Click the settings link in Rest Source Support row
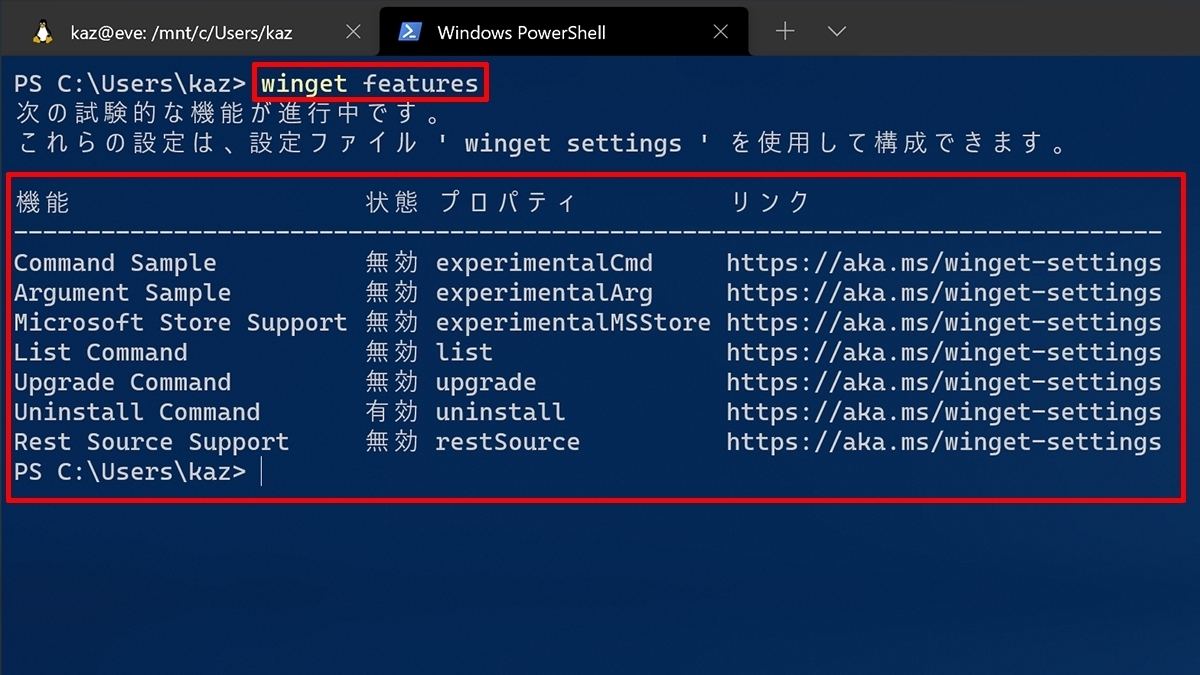Viewport: 1200px width, 675px height. [x=944, y=442]
